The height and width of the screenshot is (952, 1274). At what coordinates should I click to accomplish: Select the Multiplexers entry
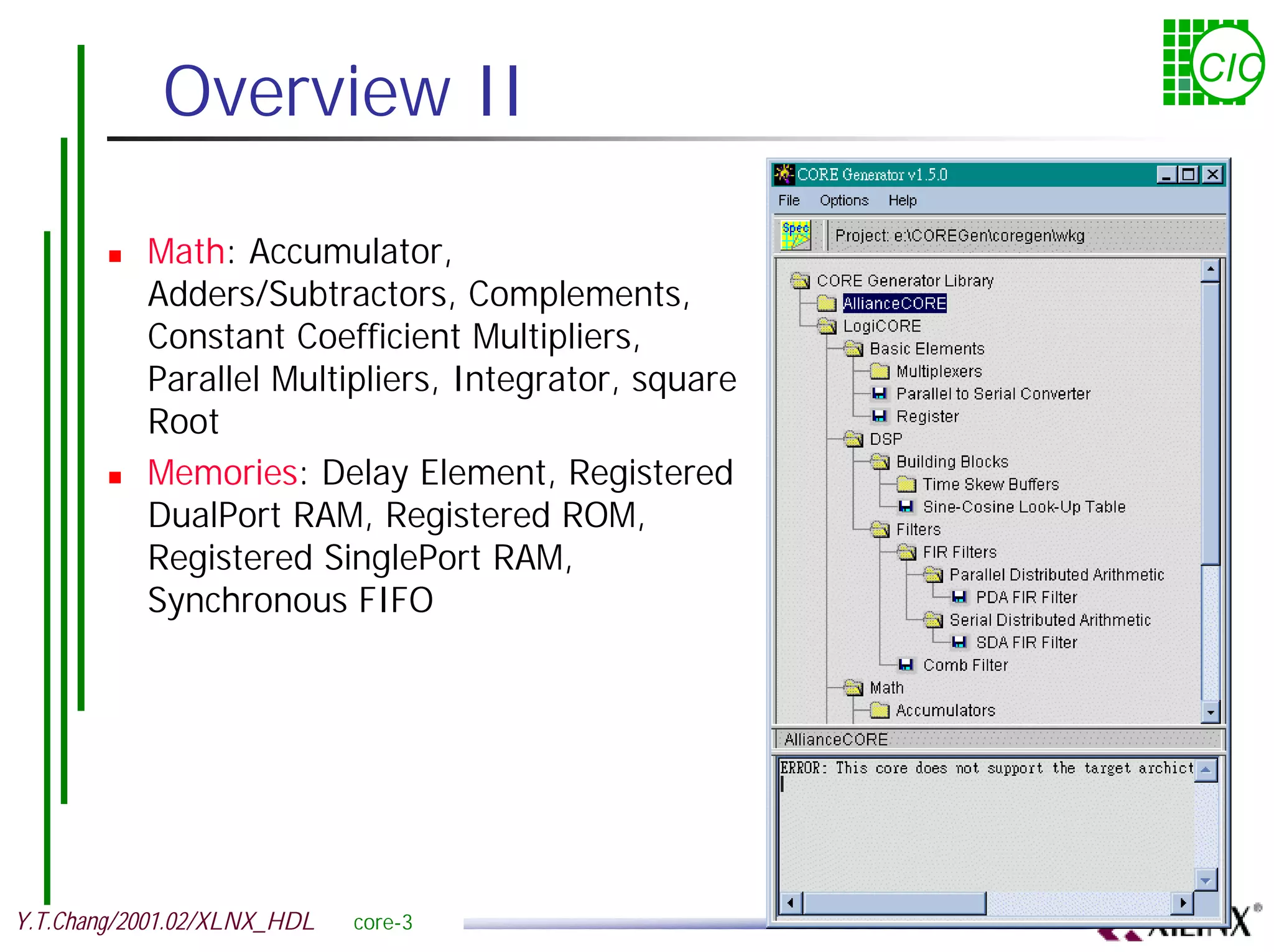point(939,371)
